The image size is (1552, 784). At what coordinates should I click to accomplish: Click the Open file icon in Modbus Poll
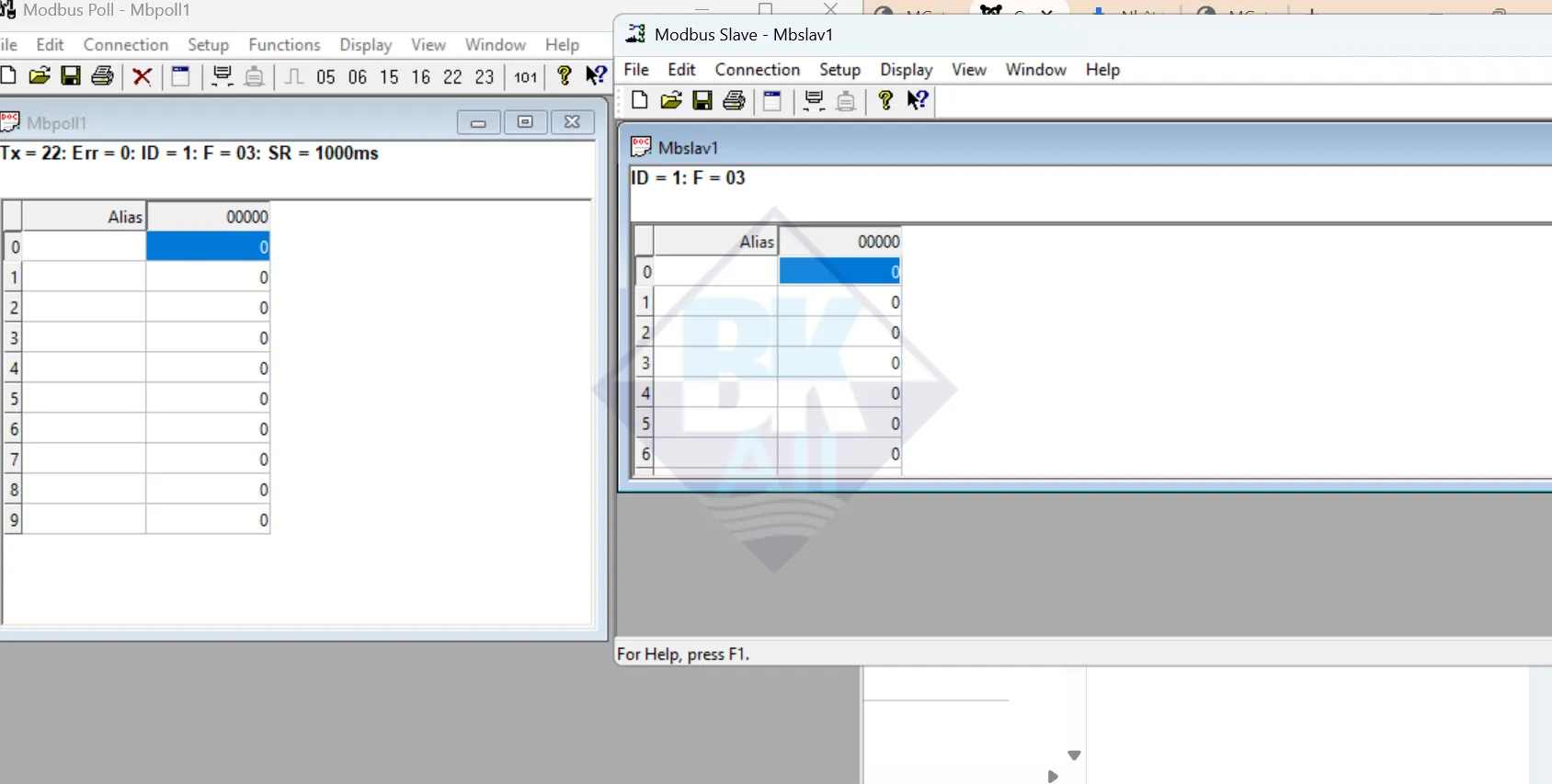(x=40, y=76)
